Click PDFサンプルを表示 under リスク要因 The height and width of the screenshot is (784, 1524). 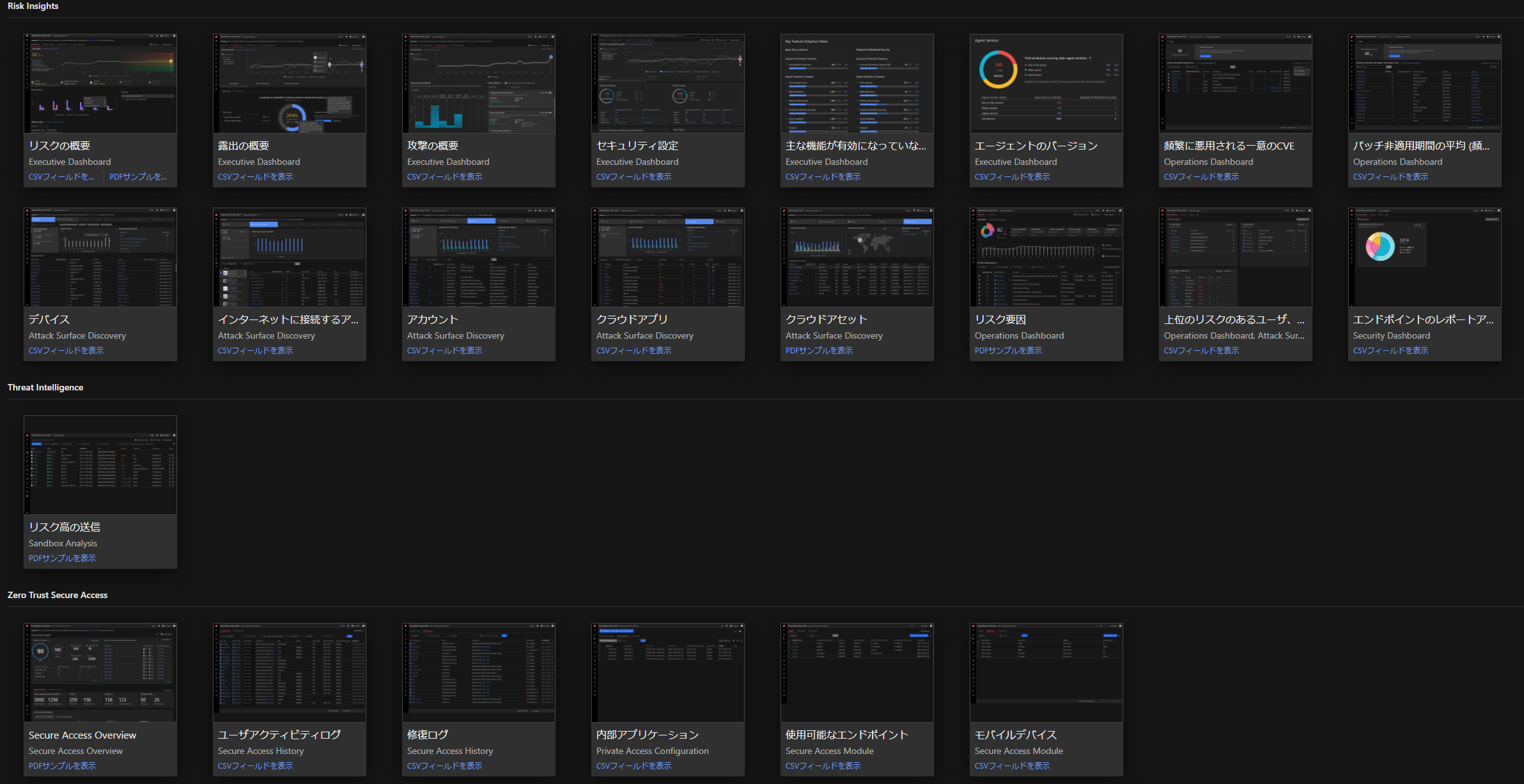click(1008, 351)
